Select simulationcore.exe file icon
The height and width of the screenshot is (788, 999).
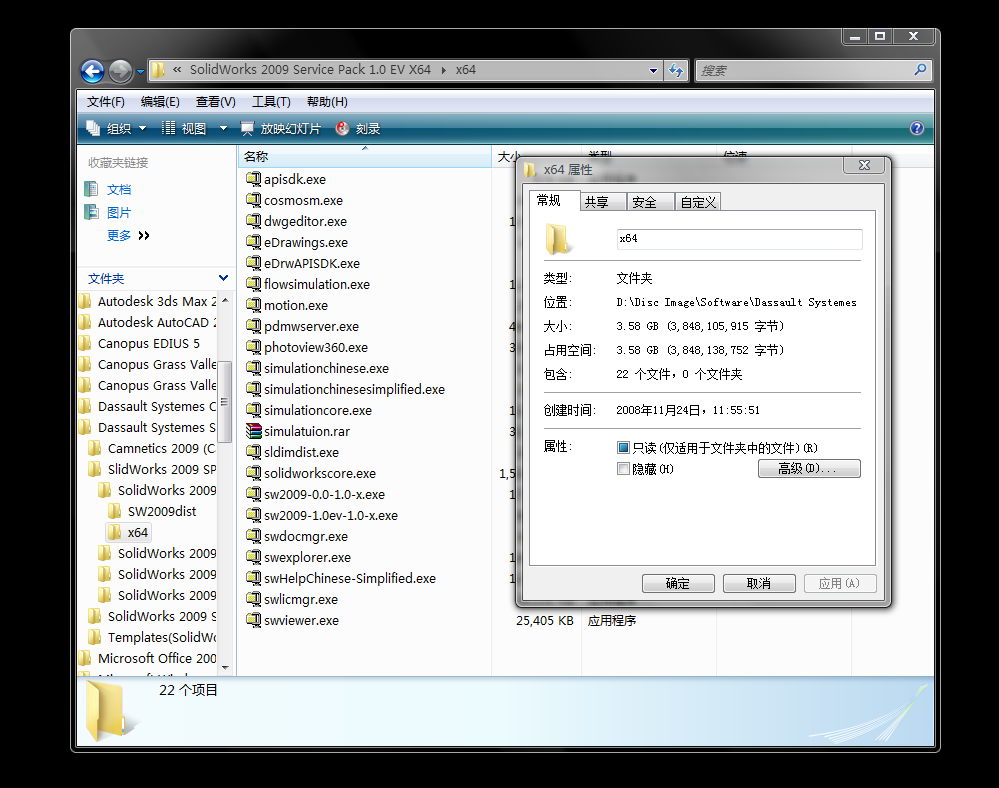tap(254, 410)
